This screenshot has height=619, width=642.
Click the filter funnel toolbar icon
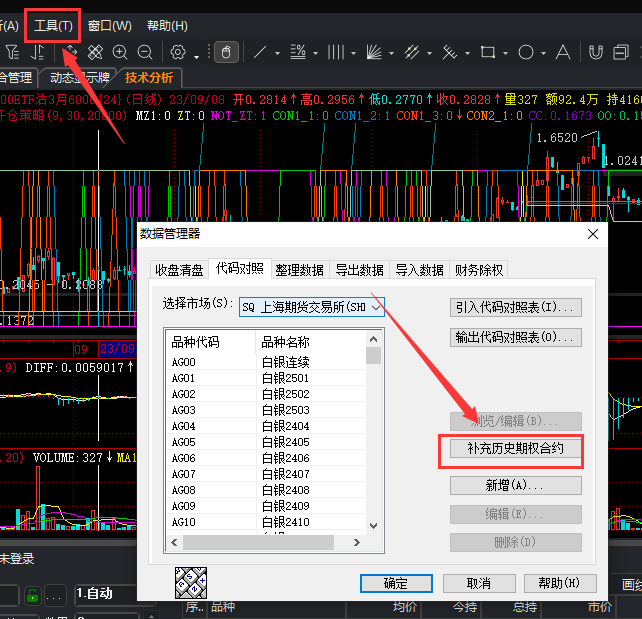pos(13,52)
